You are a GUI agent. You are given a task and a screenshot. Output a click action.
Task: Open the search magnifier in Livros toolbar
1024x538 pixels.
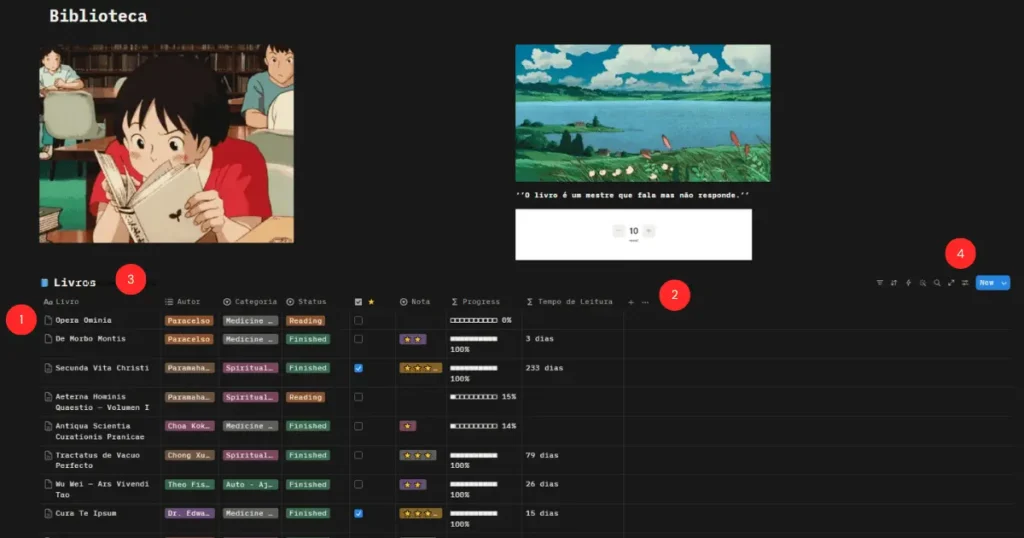[937, 283]
